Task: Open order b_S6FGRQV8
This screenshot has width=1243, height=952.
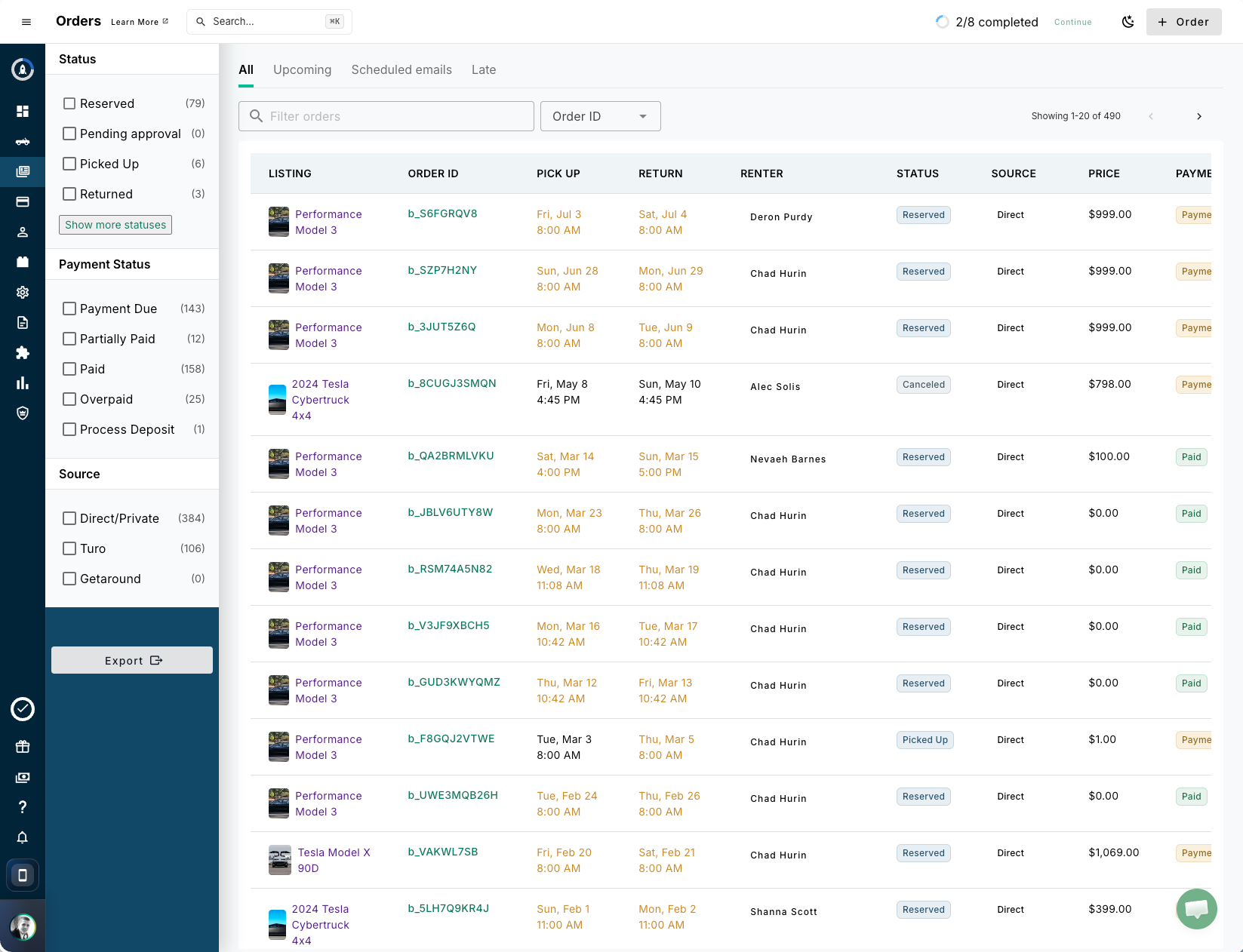Action: 442,213
